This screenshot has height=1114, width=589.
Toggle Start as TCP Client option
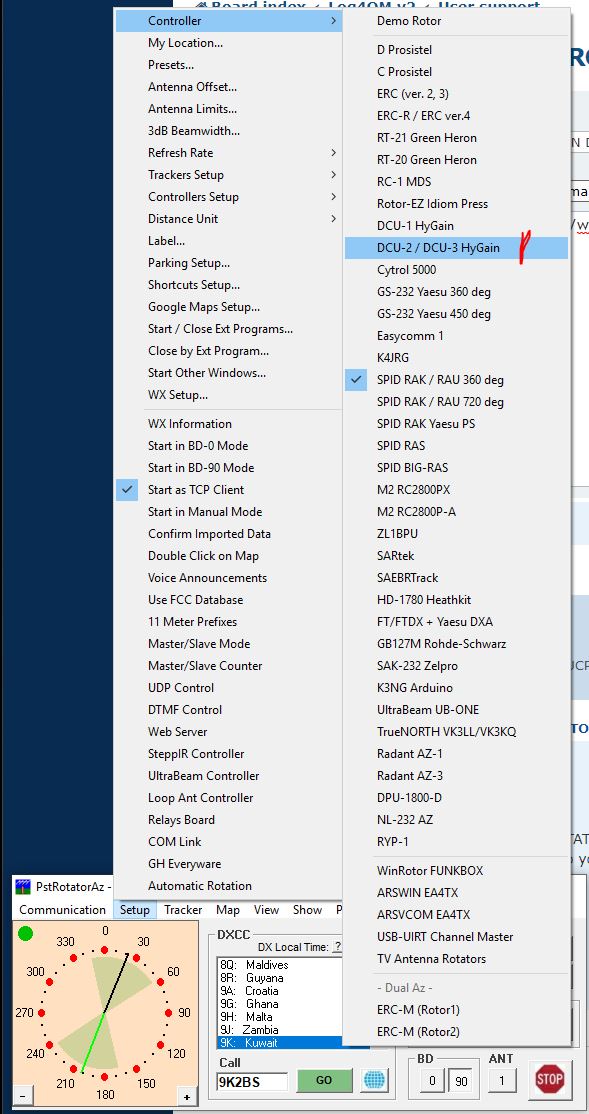(x=229, y=490)
